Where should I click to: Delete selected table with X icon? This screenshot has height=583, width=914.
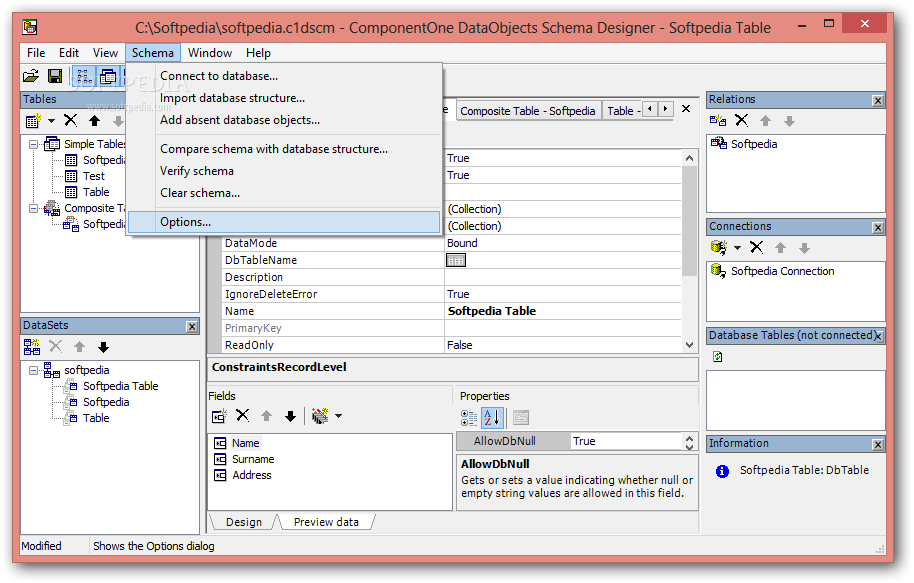point(71,121)
